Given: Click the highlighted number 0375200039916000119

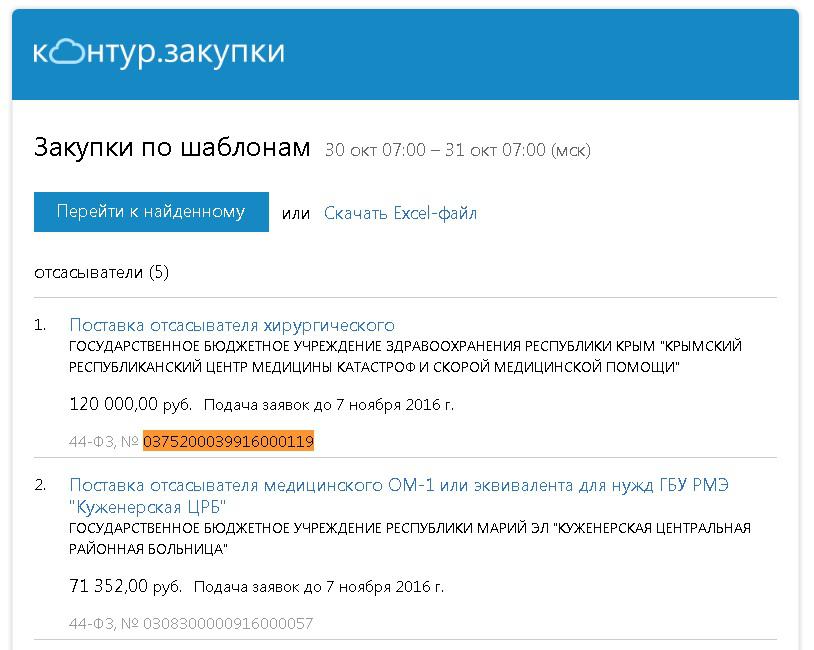Looking at the screenshot, I should (x=228, y=441).
